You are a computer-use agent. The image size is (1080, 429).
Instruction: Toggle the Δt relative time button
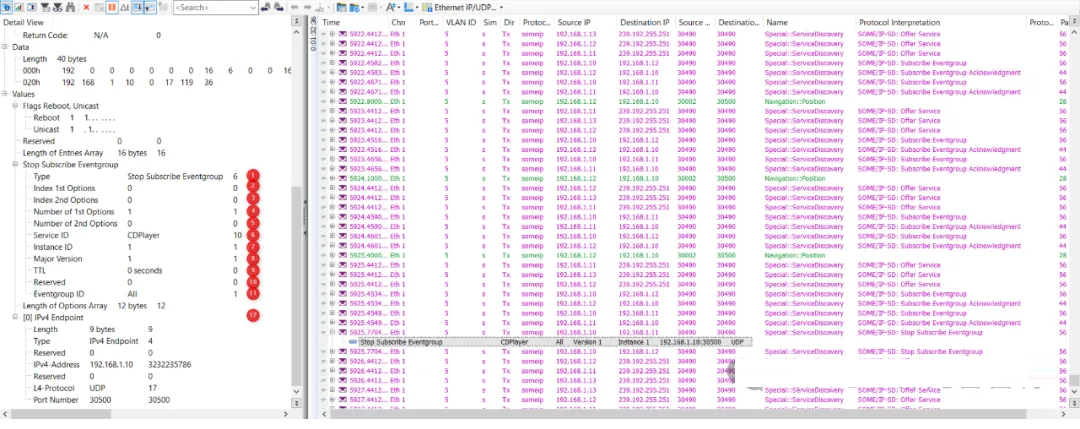point(125,7)
